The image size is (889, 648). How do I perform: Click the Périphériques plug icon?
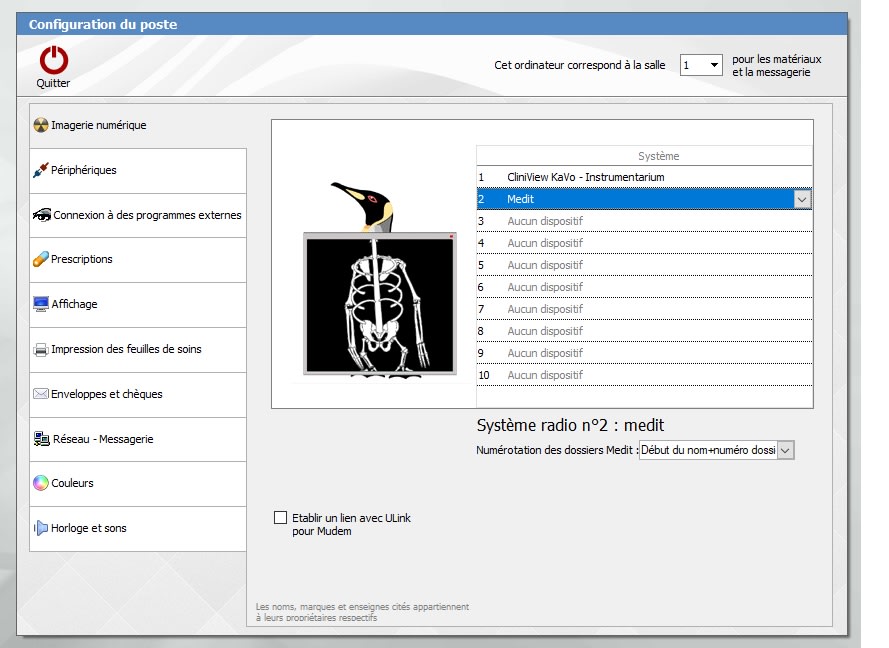[40, 171]
